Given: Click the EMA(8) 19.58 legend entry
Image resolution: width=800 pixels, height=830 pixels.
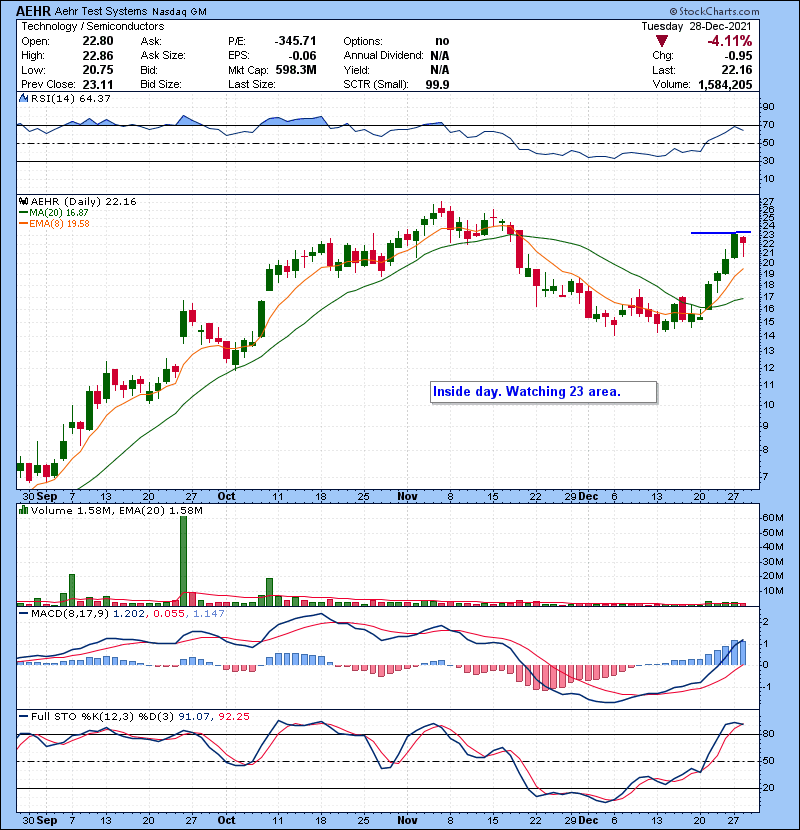Looking at the screenshot, I should [54, 223].
